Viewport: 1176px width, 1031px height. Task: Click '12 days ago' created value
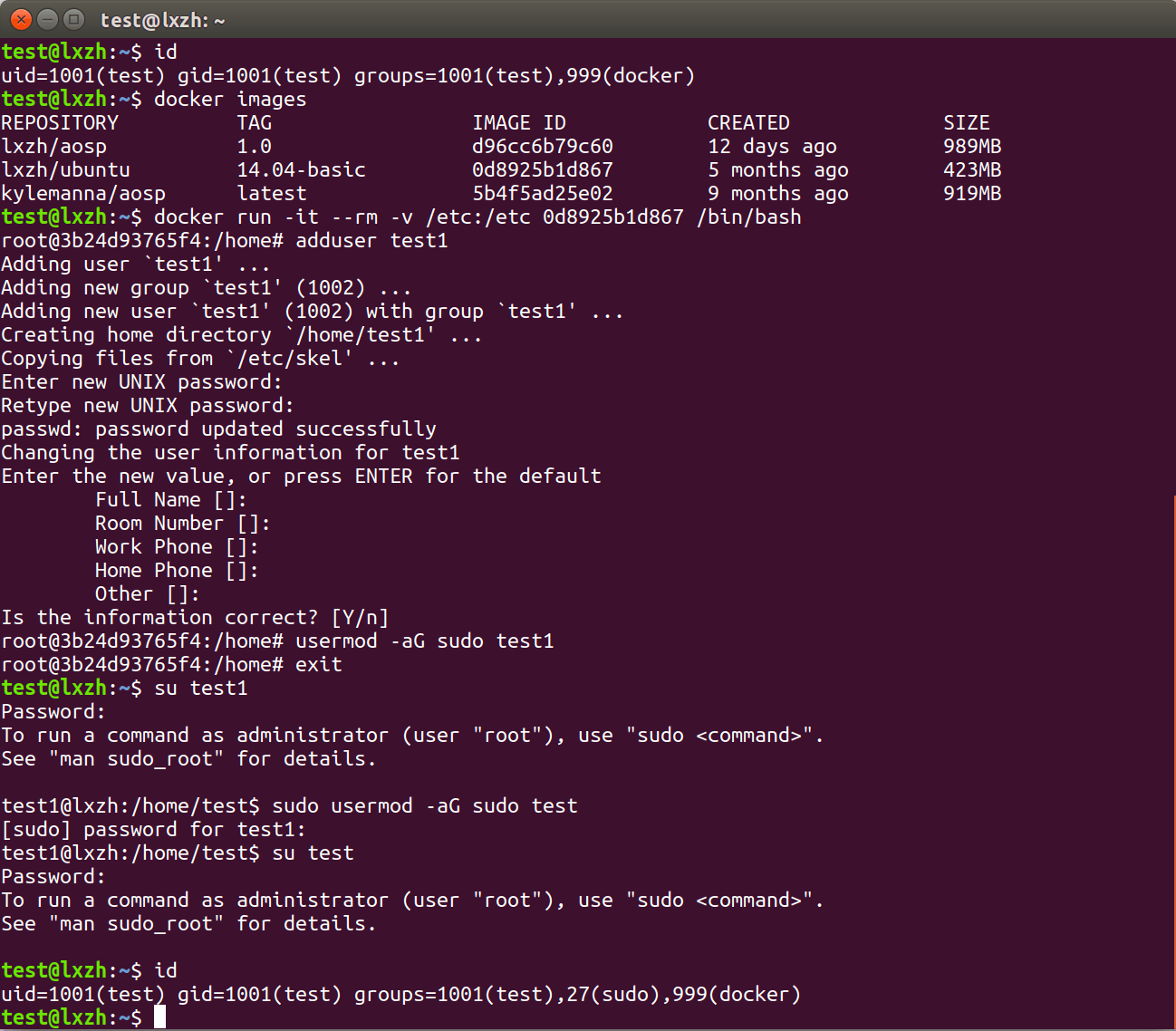773,146
